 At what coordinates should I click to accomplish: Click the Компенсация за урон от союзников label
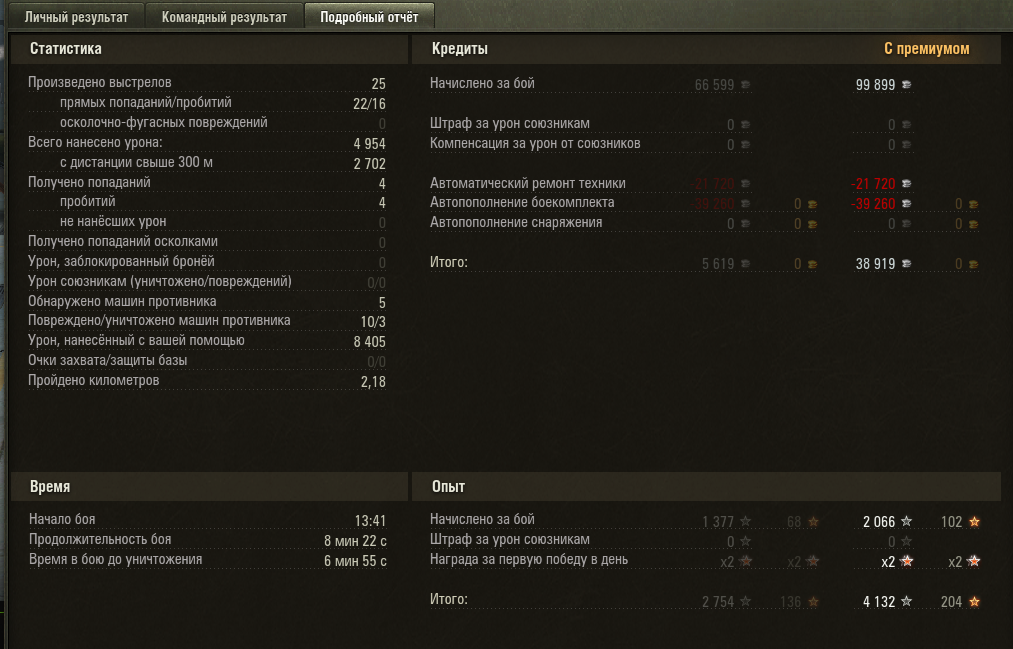(x=535, y=143)
